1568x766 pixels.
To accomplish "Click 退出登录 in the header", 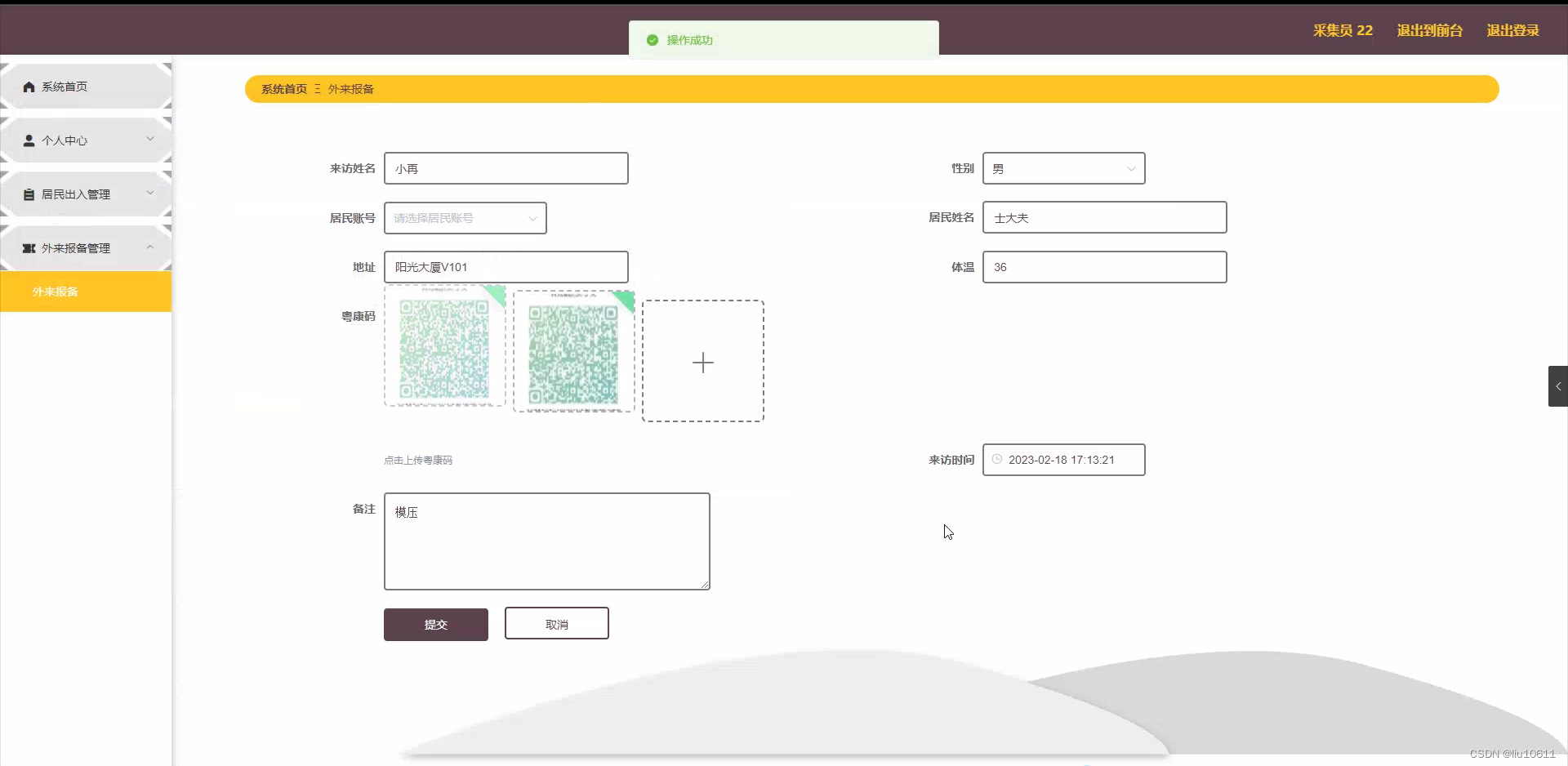I will click(x=1512, y=30).
